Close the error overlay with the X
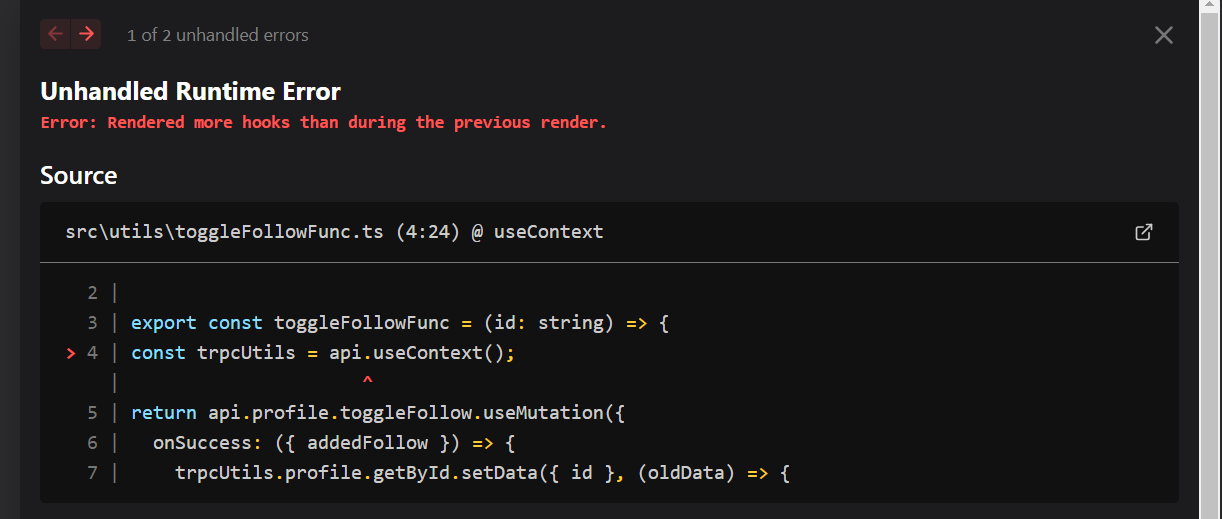Viewport: 1222px width, 519px height. point(1164,35)
